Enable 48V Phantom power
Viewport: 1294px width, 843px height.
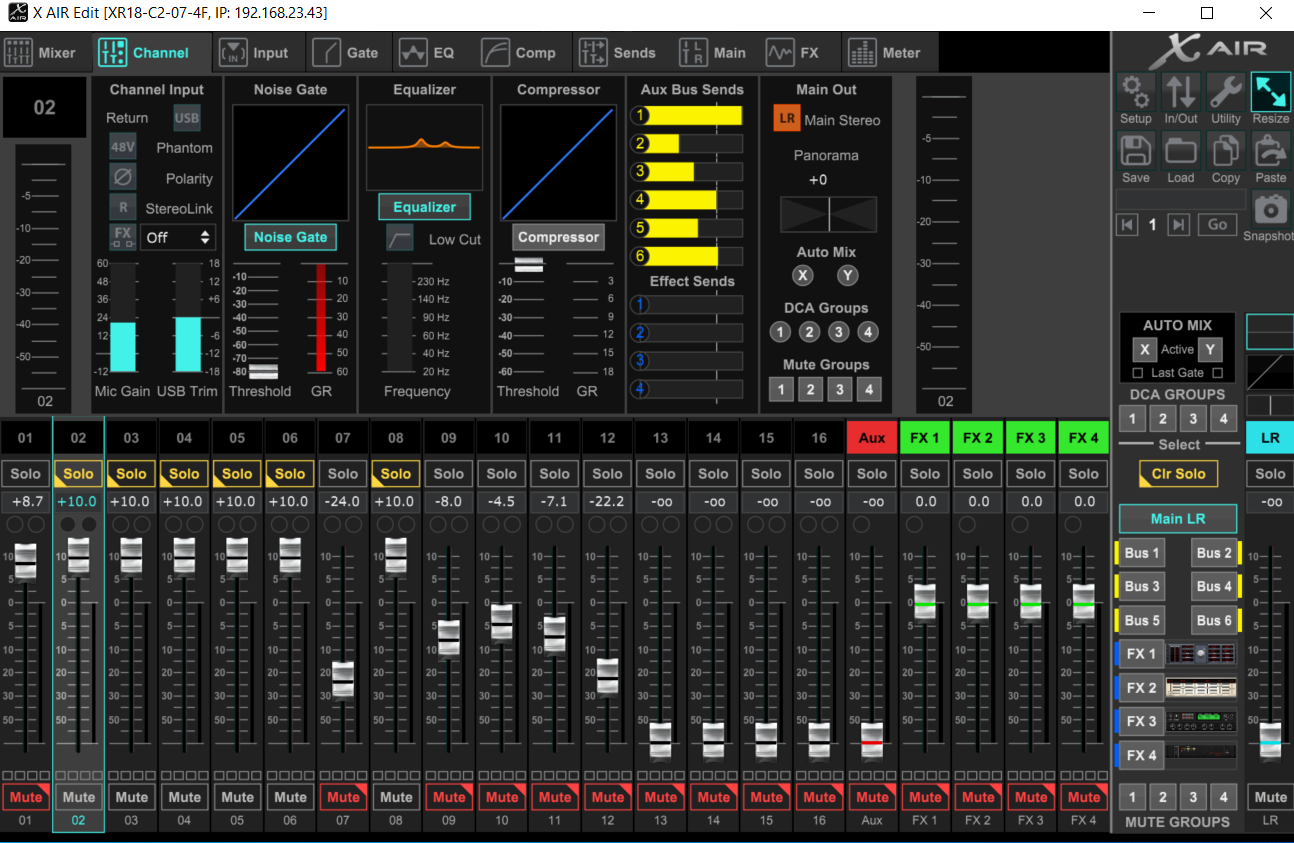click(x=122, y=147)
